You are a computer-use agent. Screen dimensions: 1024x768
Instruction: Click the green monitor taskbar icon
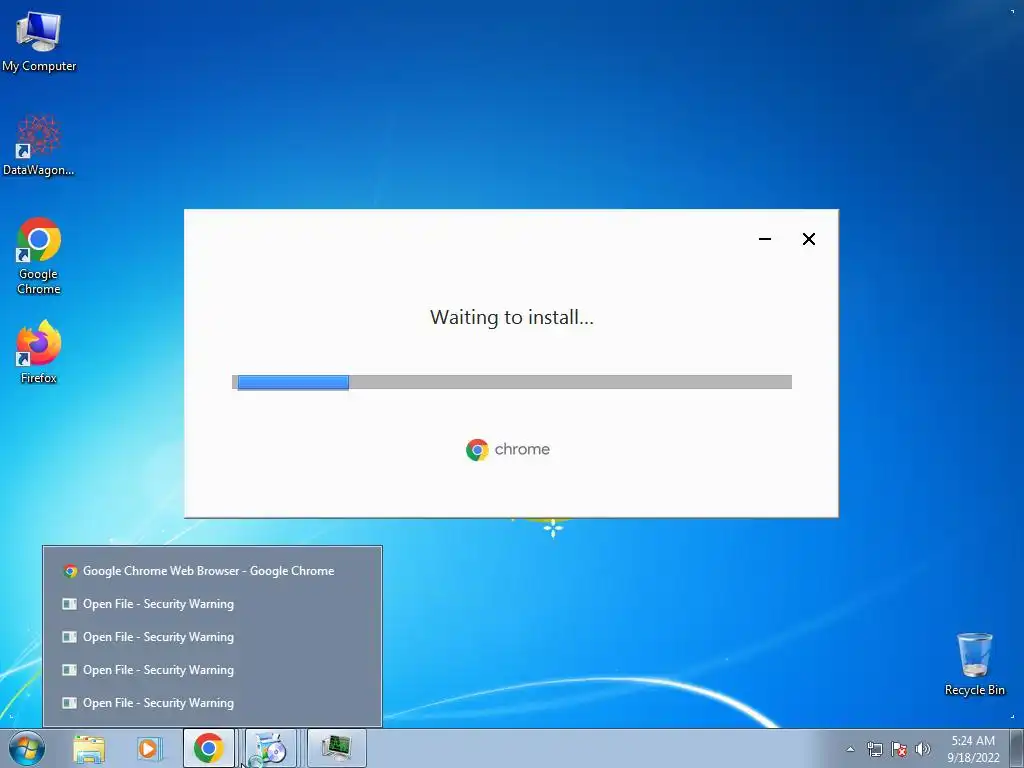pos(336,748)
